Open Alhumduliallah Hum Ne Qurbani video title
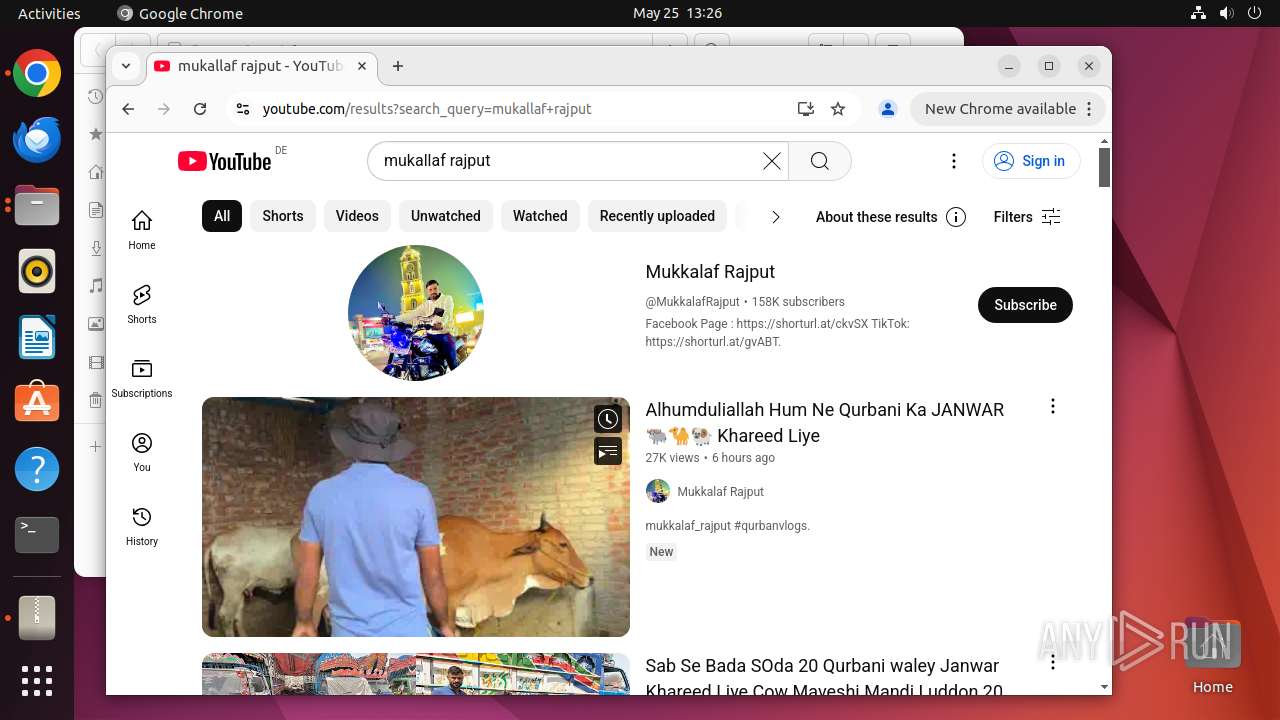The height and width of the screenshot is (720, 1280). 825,422
